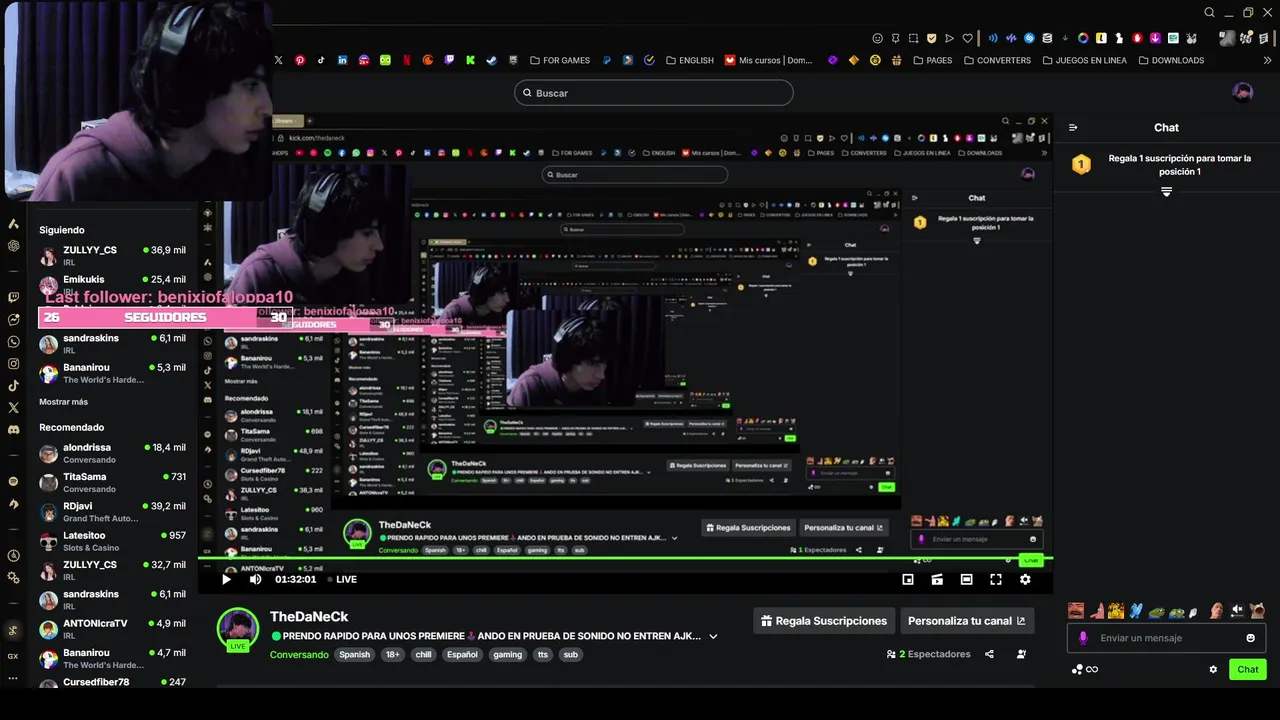Click Mostrar más in Siguiendo list
The image size is (1280, 720).
(63, 402)
